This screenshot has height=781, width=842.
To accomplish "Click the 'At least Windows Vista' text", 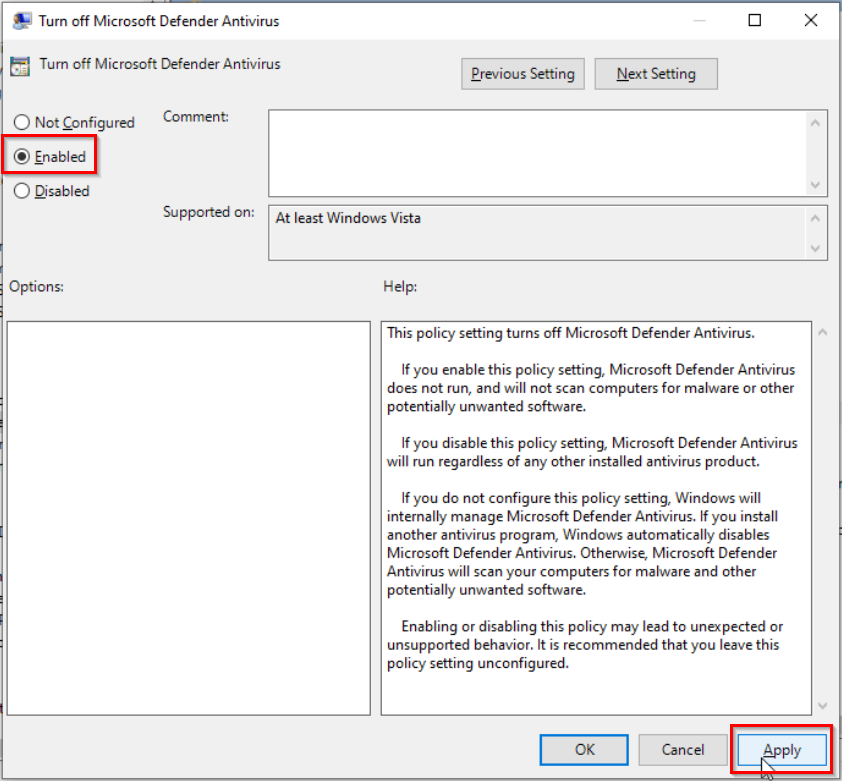I will click(x=348, y=218).
